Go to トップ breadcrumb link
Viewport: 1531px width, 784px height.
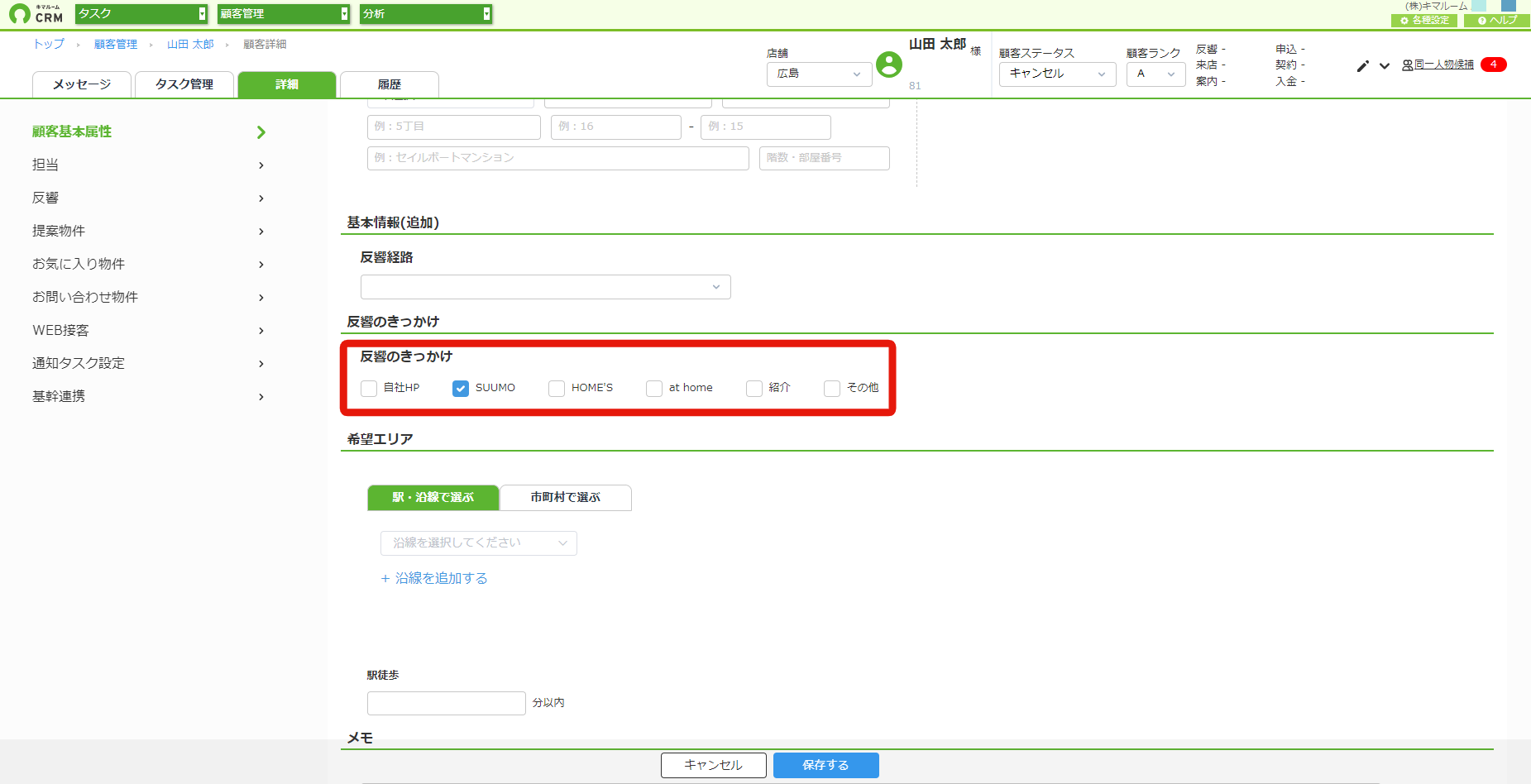click(49, 44)
